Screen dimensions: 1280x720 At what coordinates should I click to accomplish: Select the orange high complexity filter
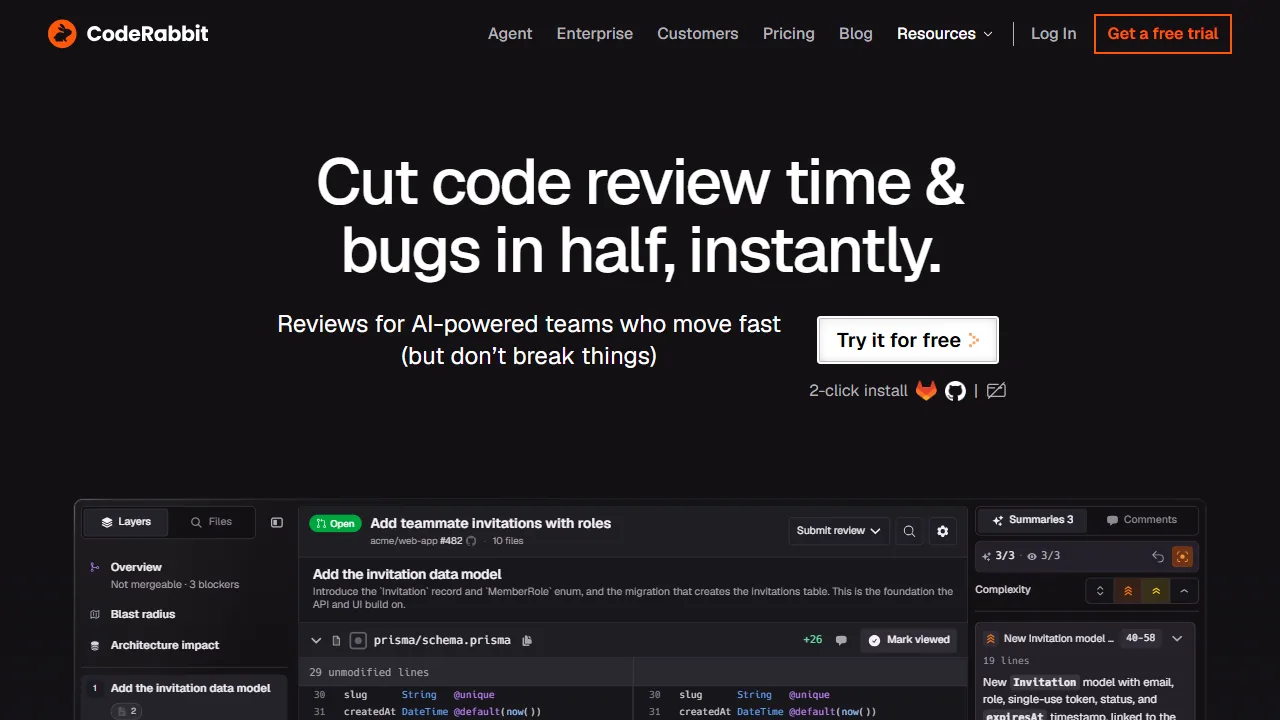coord(1128,591)
